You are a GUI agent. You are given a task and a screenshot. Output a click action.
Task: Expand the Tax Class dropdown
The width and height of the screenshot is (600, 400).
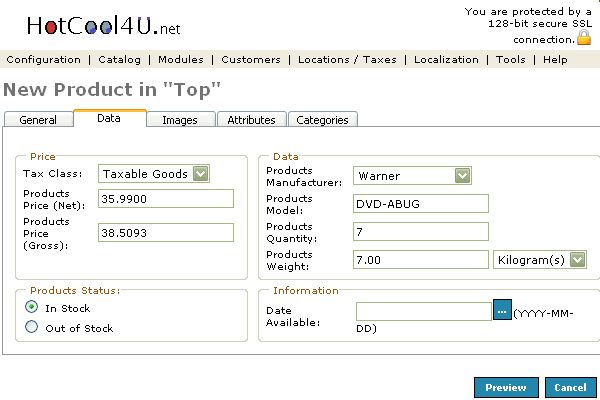click(x=201, y=174)
